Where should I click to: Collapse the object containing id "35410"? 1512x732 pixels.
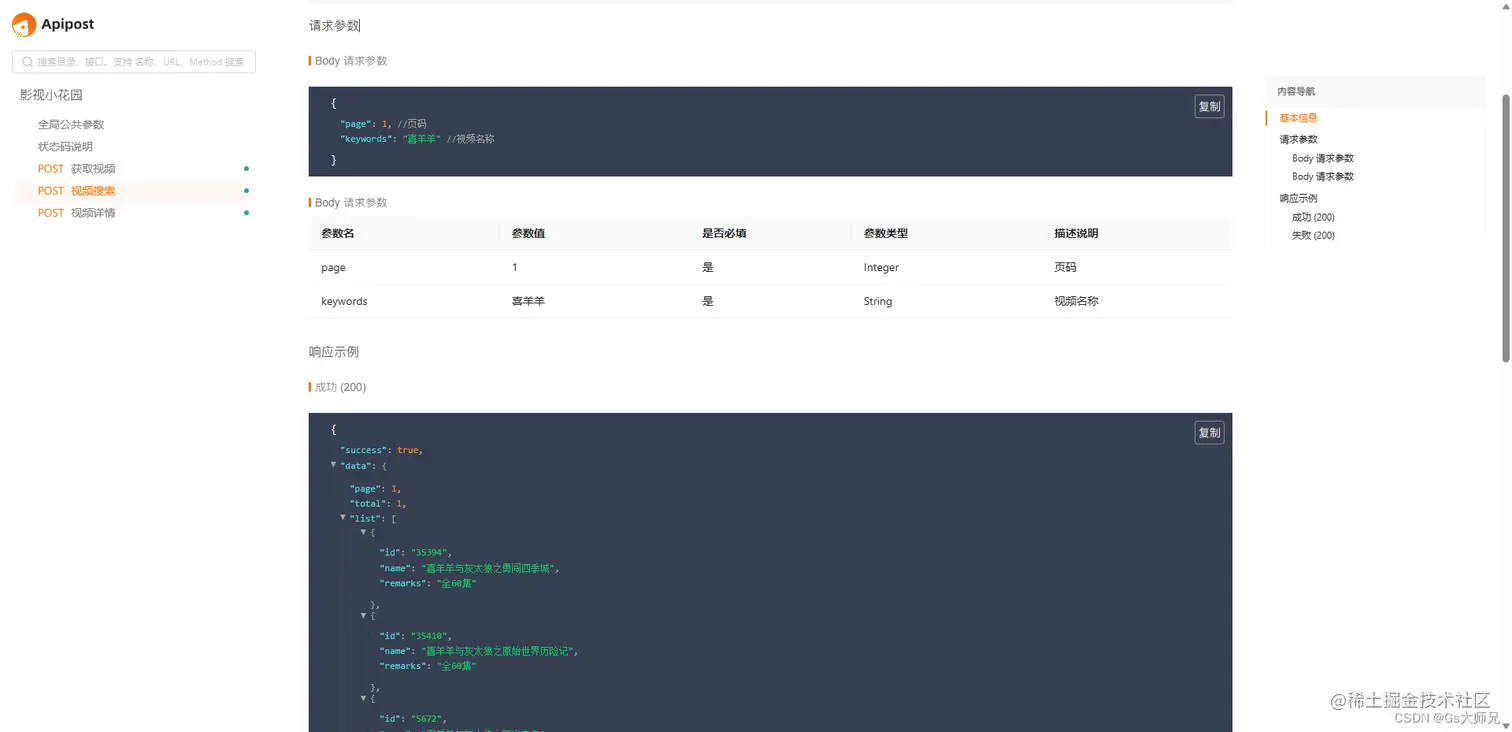point(364,614)
